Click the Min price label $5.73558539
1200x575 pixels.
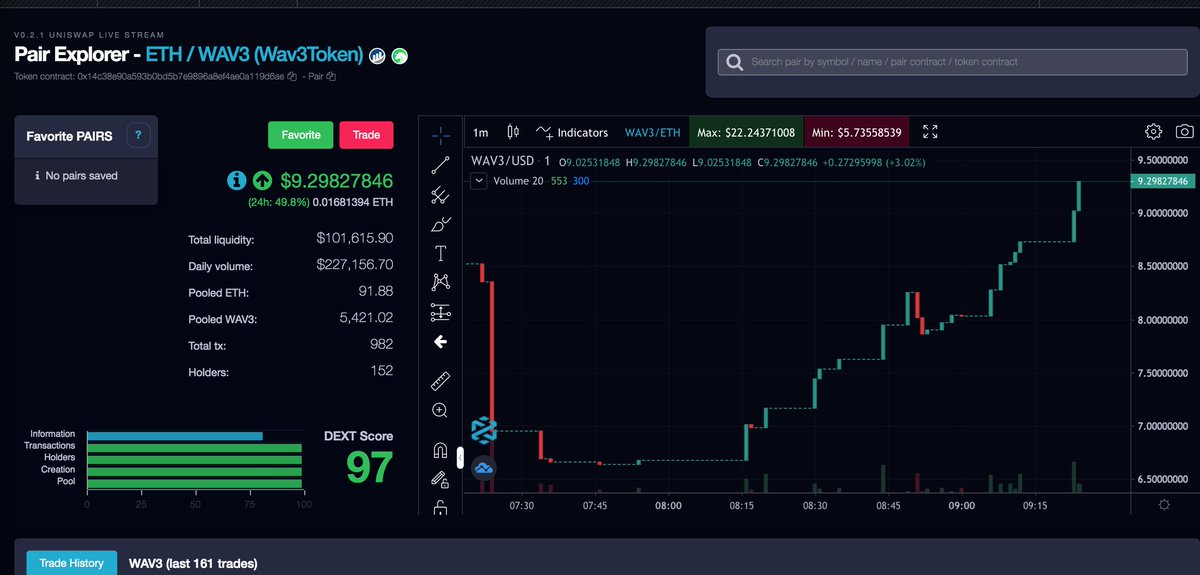[x=857, y=132]
